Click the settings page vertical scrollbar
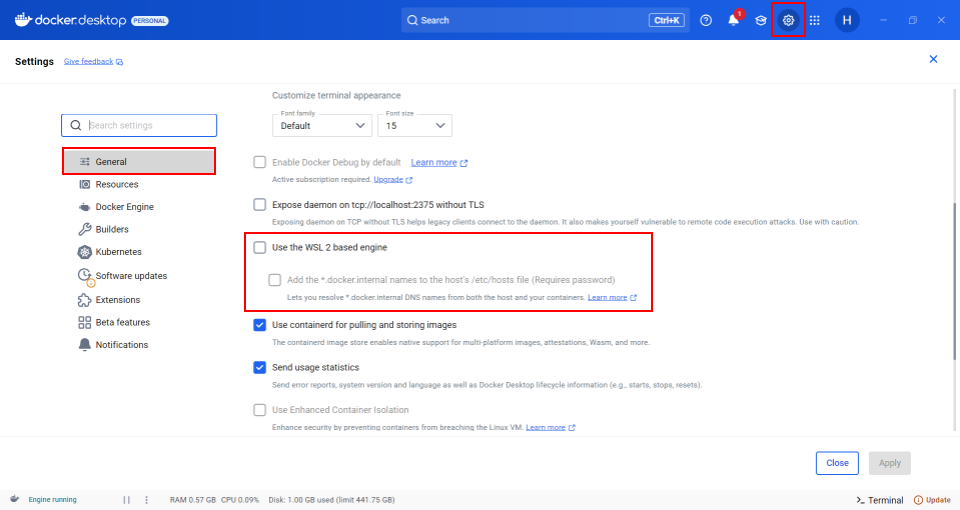The width and height of the screenshot is (960, 510). [955, 280]
